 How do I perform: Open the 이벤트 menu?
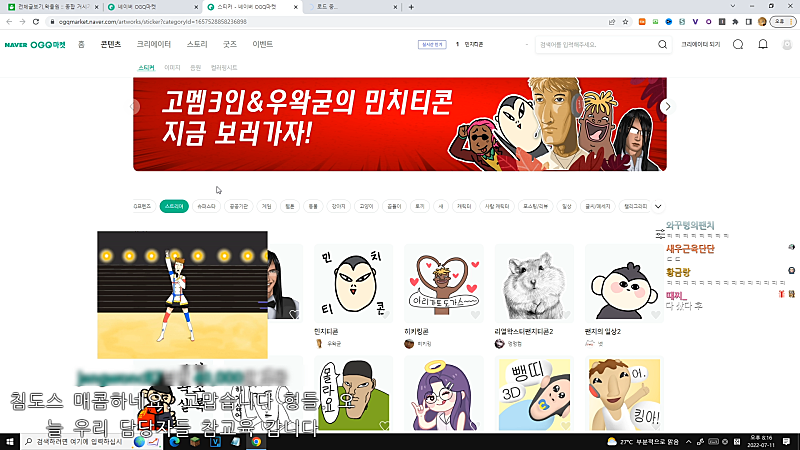click(262, 44)
